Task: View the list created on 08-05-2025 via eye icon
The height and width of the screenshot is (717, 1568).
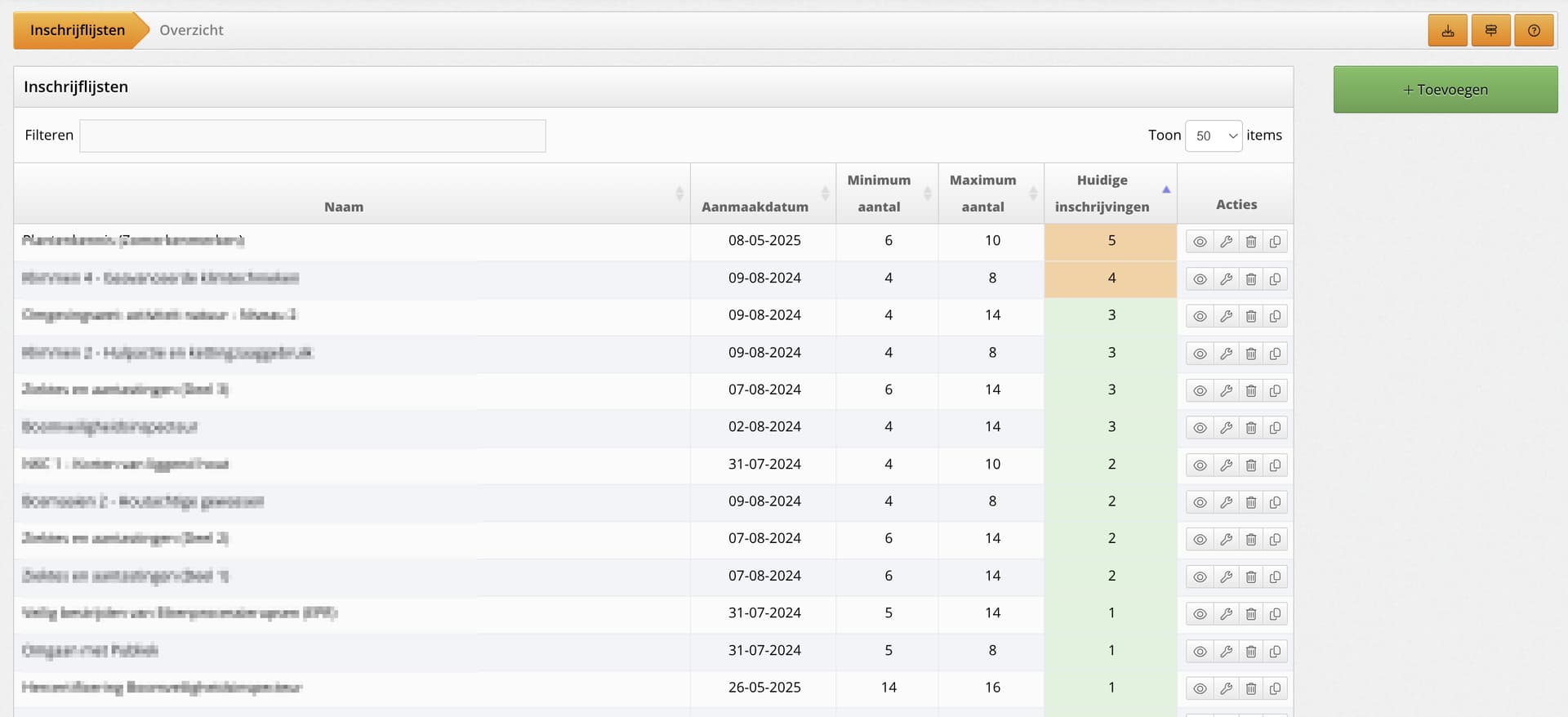Action: [x=1200, y=242]
